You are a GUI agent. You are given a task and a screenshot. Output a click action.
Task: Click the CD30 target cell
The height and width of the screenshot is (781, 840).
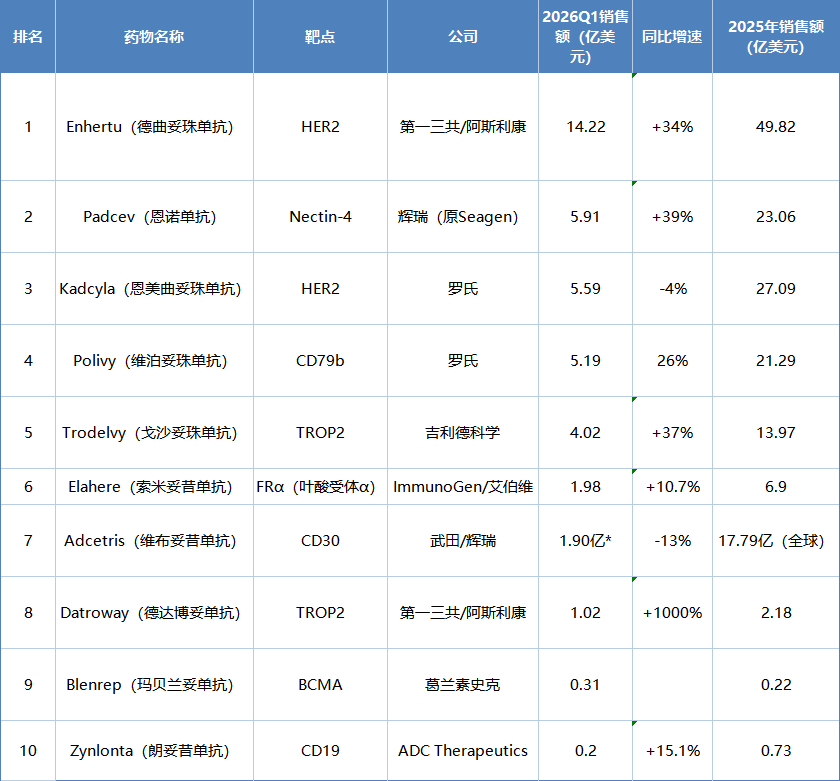click(x=320, y=540)
